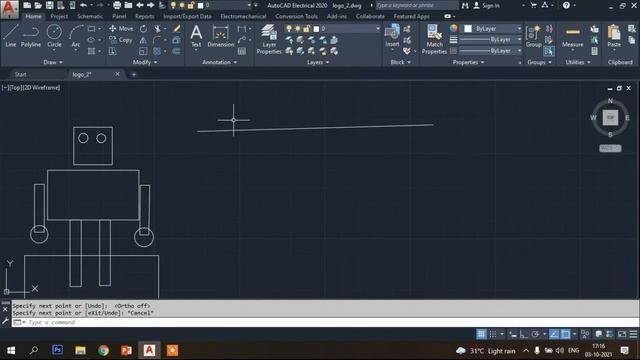The height and width of the screenshot is (360, 640).
Task: Select the Mirror tool icon
Action: (143, 40)
